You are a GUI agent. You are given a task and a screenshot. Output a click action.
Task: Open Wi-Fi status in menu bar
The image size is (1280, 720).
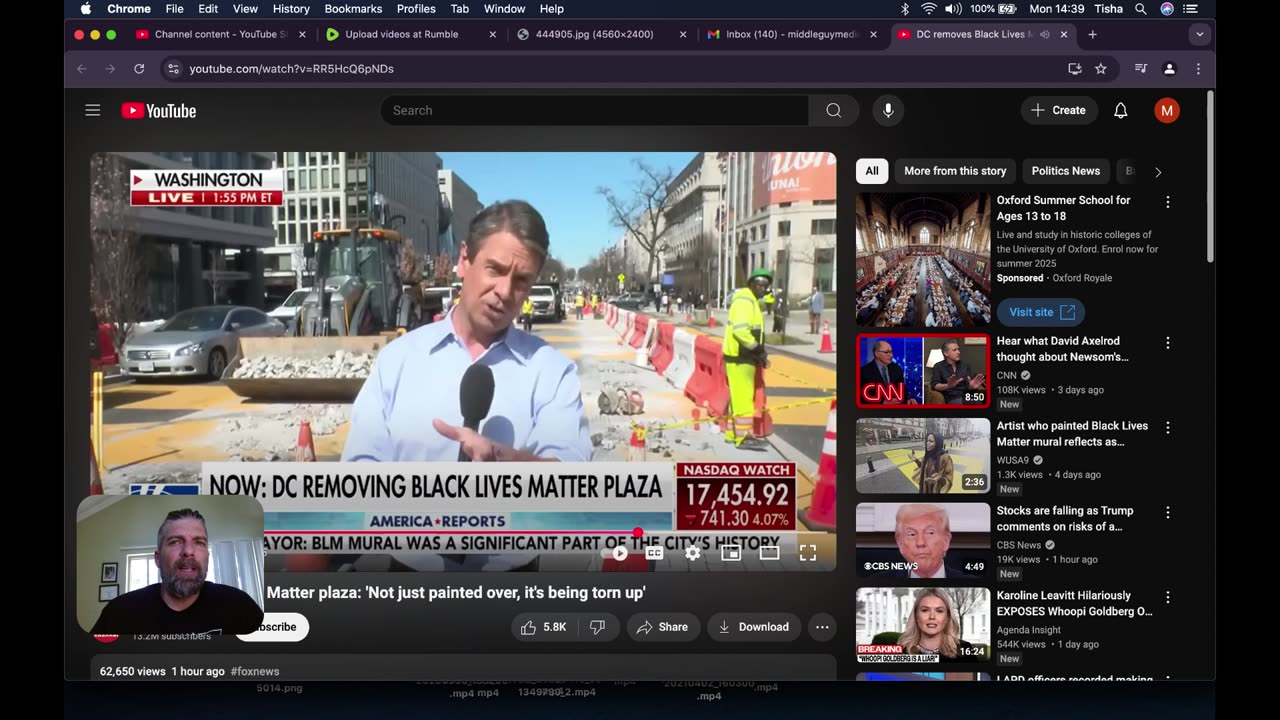(929, 9)
